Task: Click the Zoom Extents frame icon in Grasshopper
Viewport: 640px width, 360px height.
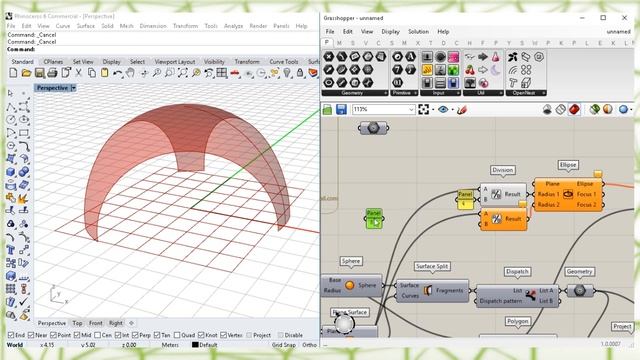Action: point(423,109)
